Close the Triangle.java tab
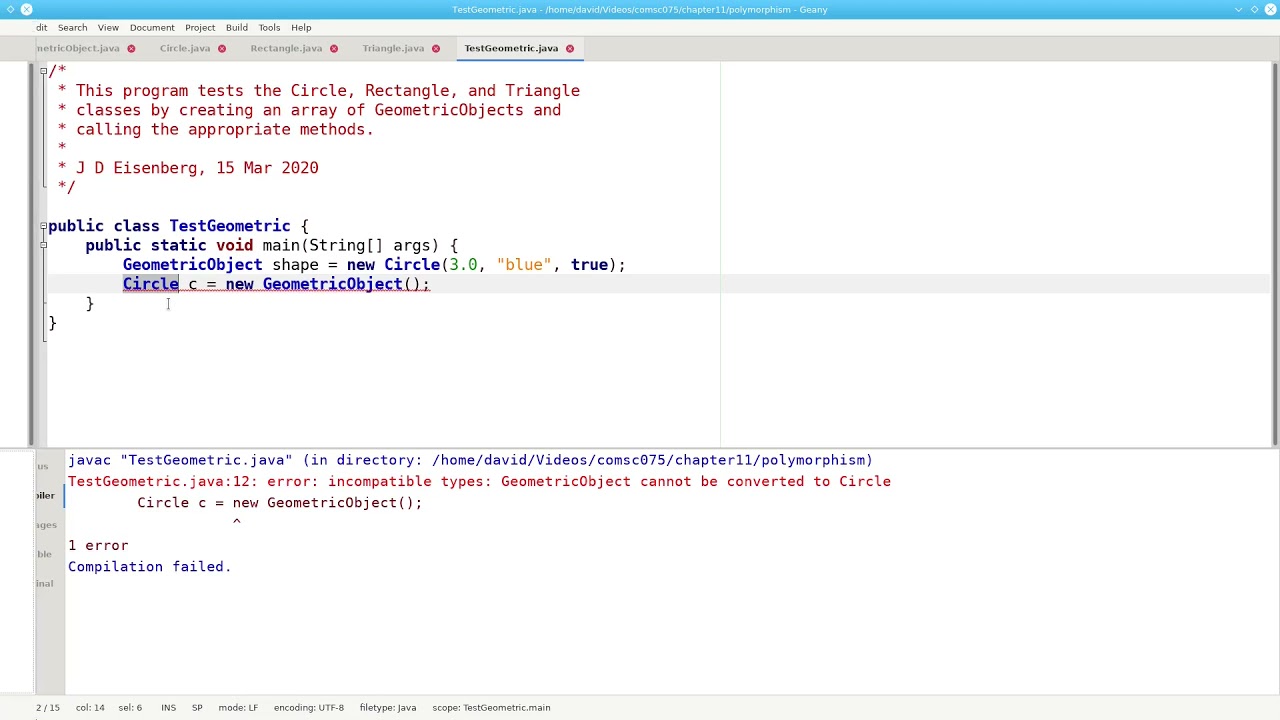Image resolution: width=1280 pixels, height=720 pixels. tap(436, 48)
